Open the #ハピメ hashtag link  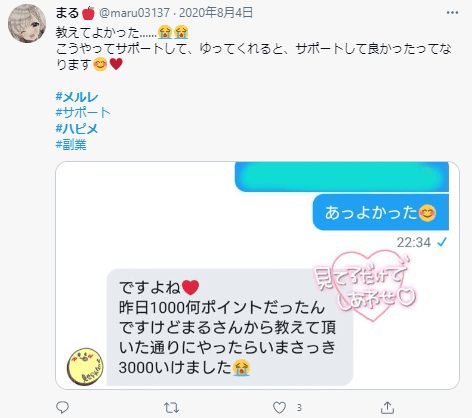[77, 129]
